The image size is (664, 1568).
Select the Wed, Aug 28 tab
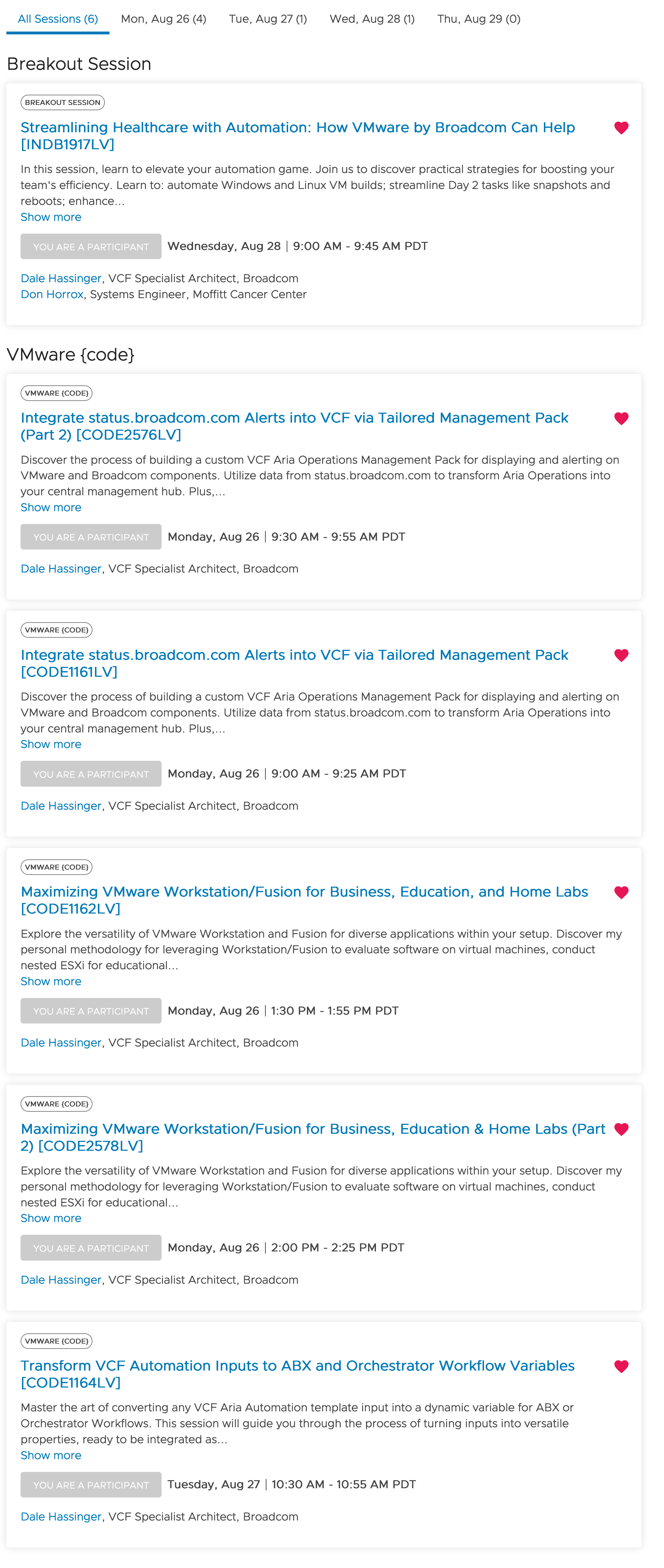coord(372,19)
